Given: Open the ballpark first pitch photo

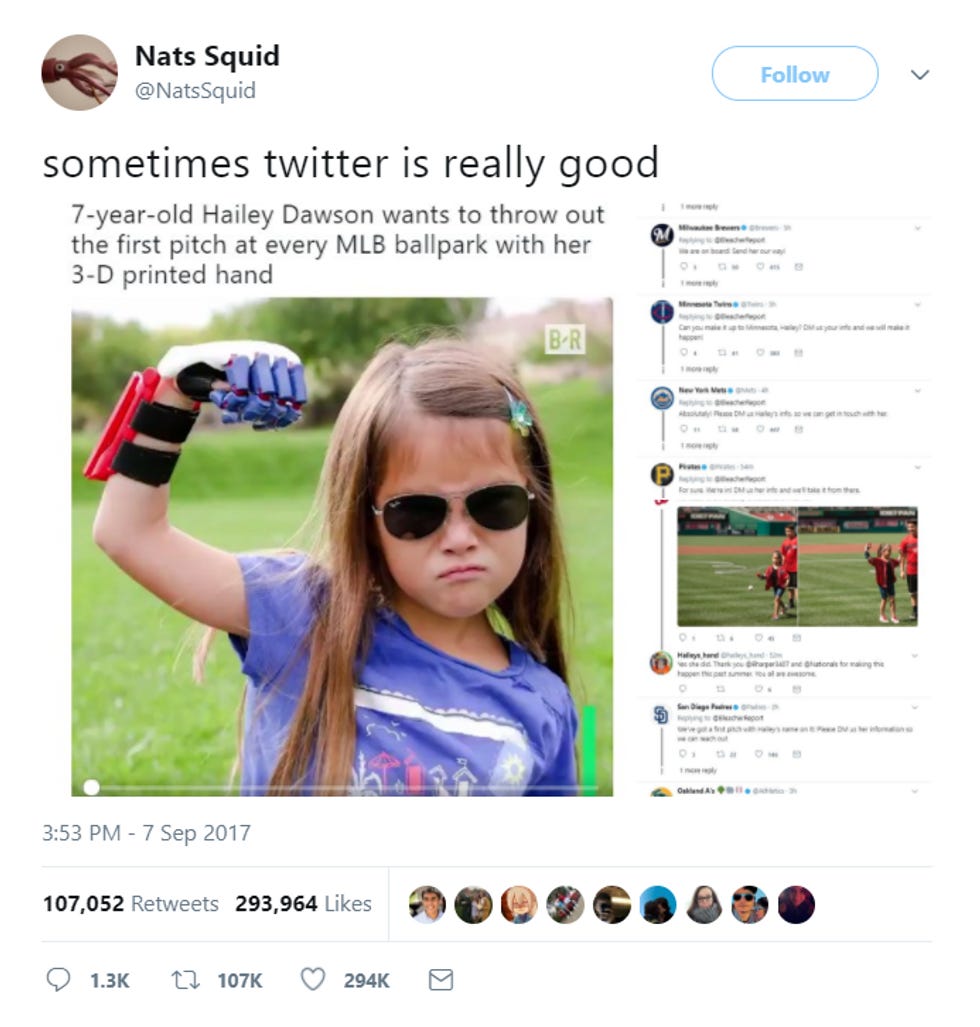Looking at the screenshot, I should [x=797, y=567].
